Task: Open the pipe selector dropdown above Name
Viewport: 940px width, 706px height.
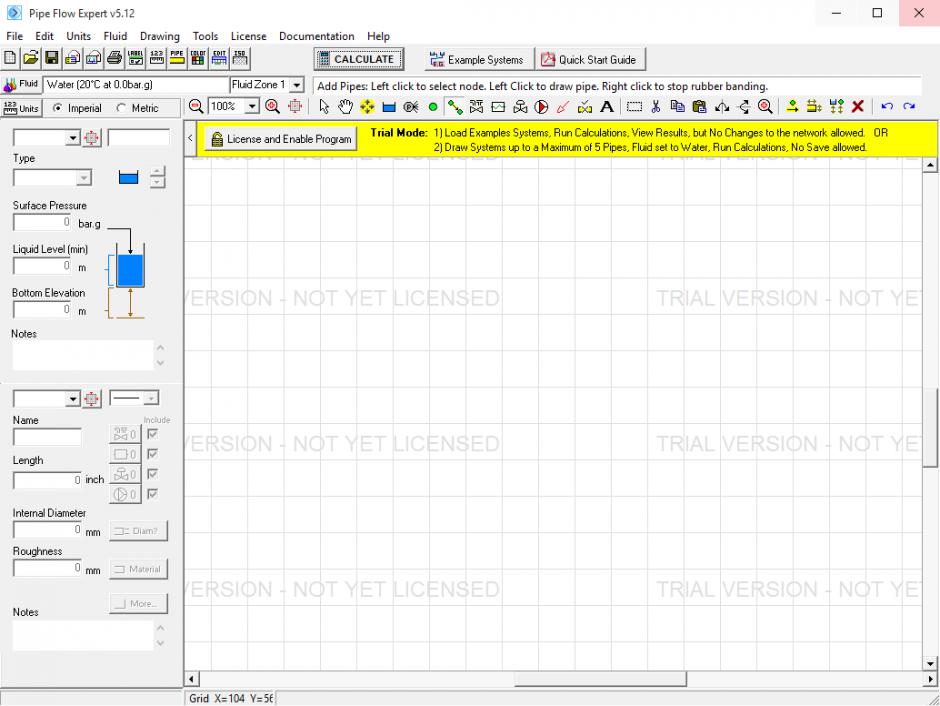Action: 73,399
